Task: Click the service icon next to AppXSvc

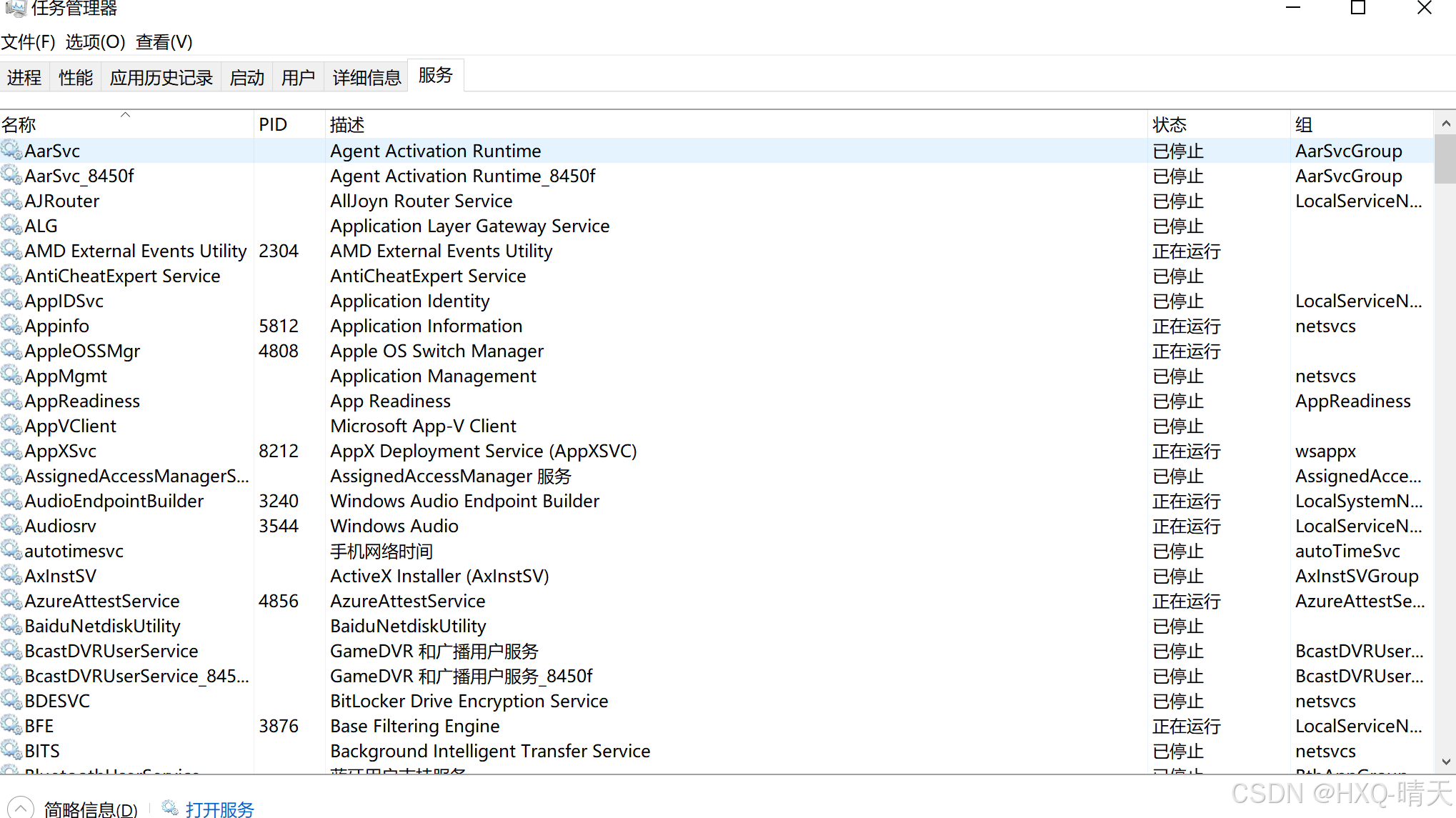Action: (11, 450)
